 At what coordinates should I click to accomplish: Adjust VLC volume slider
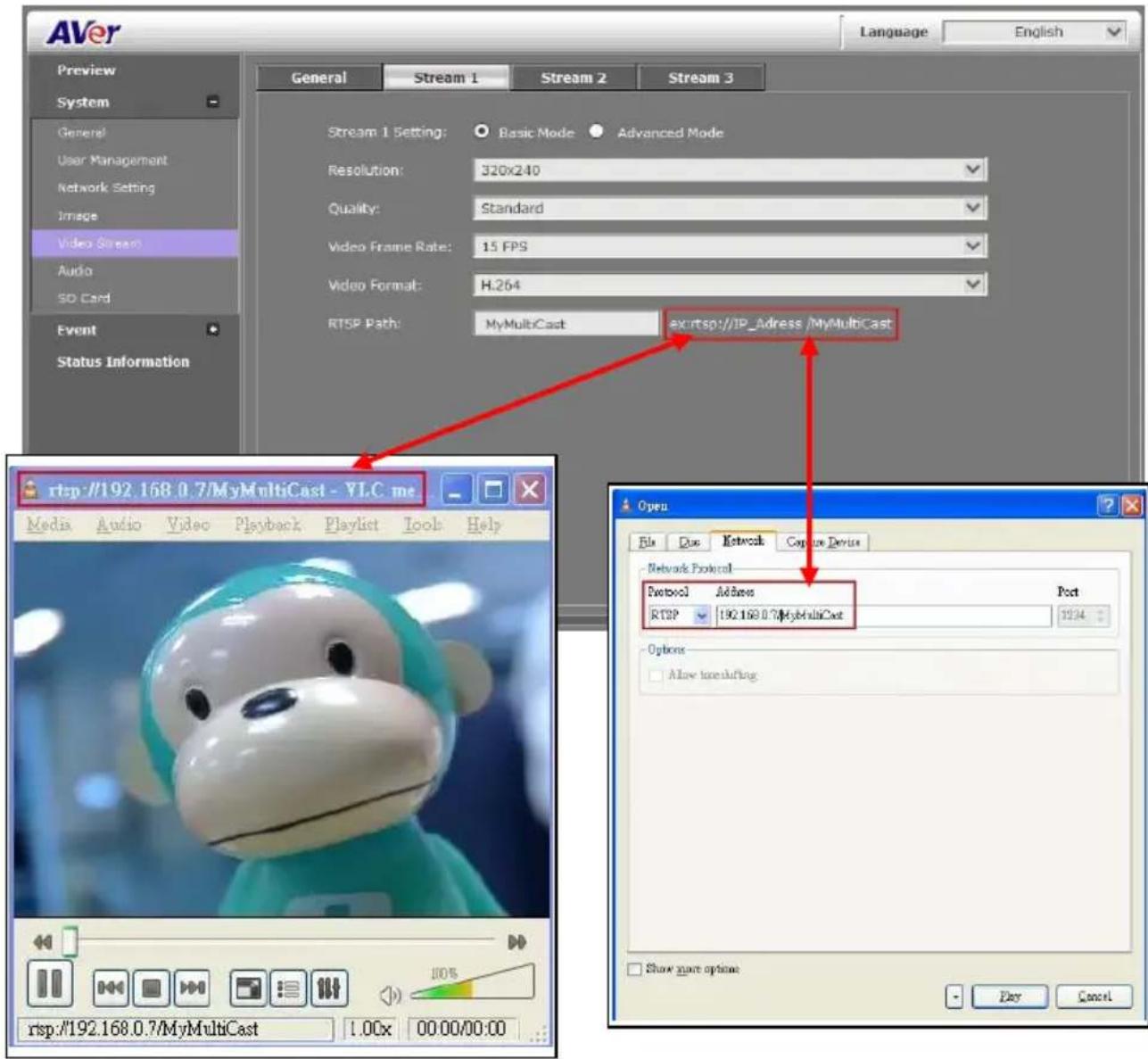pos(473,981)
